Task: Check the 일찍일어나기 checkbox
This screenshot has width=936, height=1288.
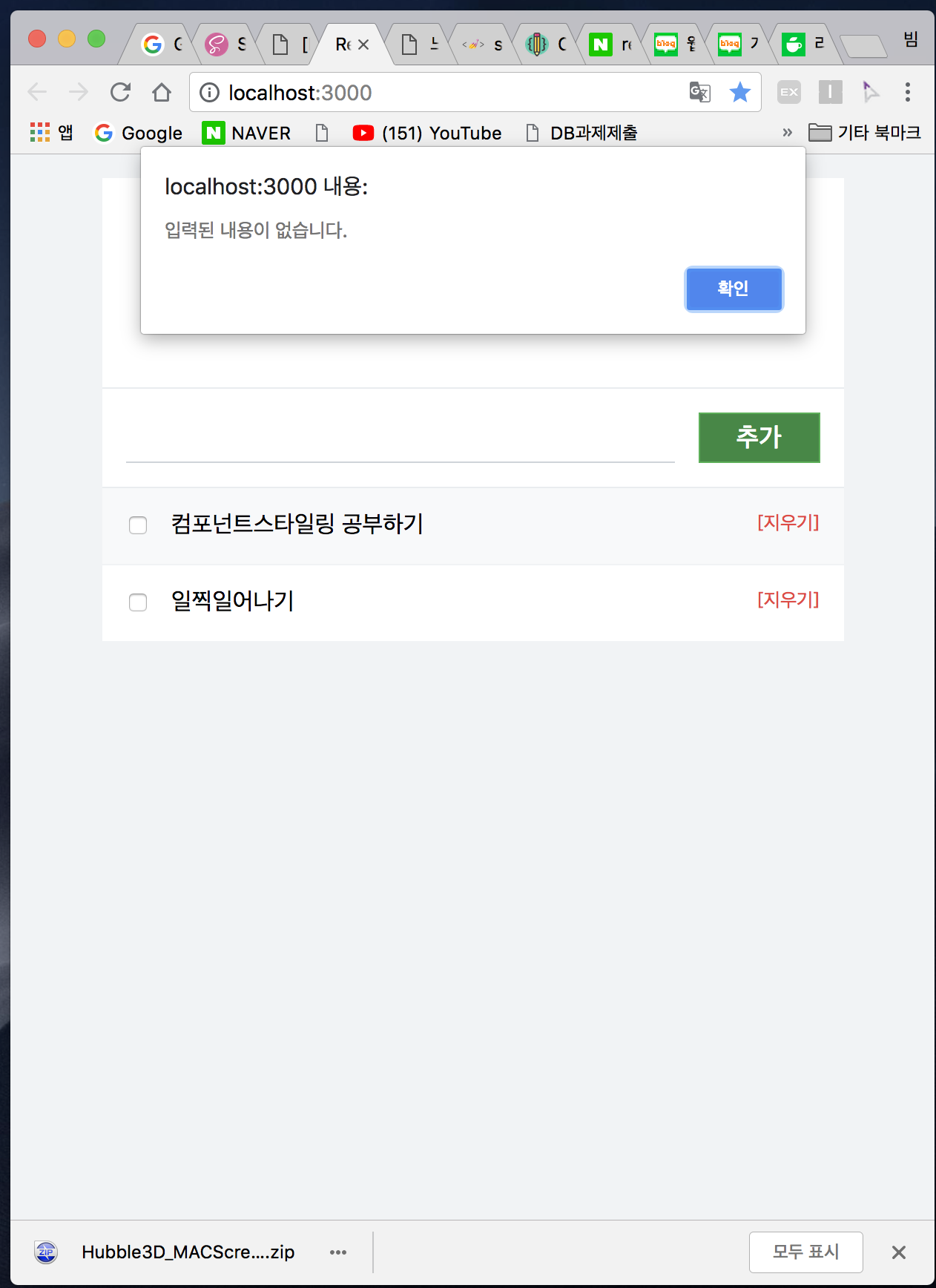Action: [x=138, y=602]
